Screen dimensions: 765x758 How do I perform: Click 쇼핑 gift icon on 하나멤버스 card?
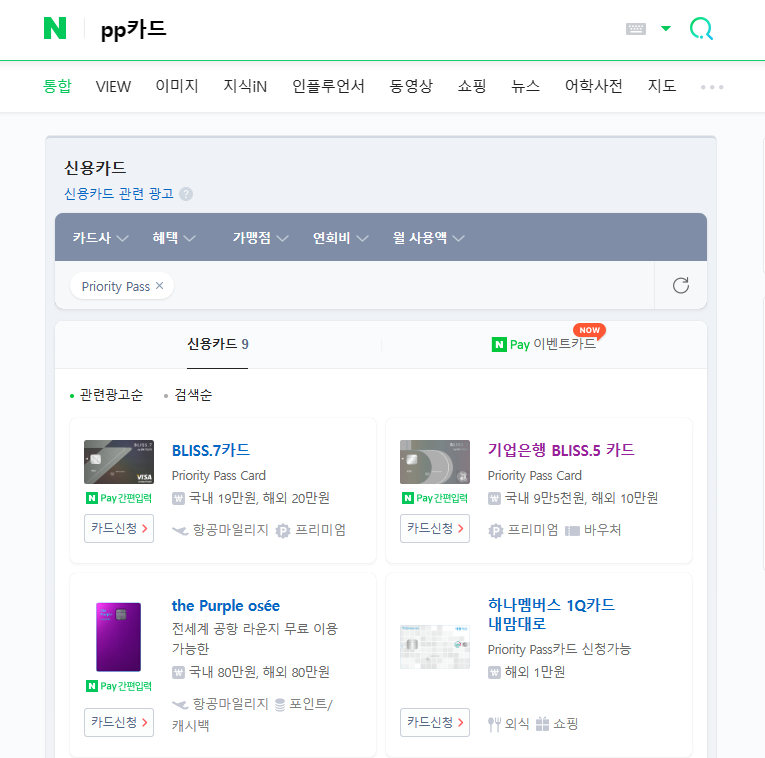[x=542, y=724]
